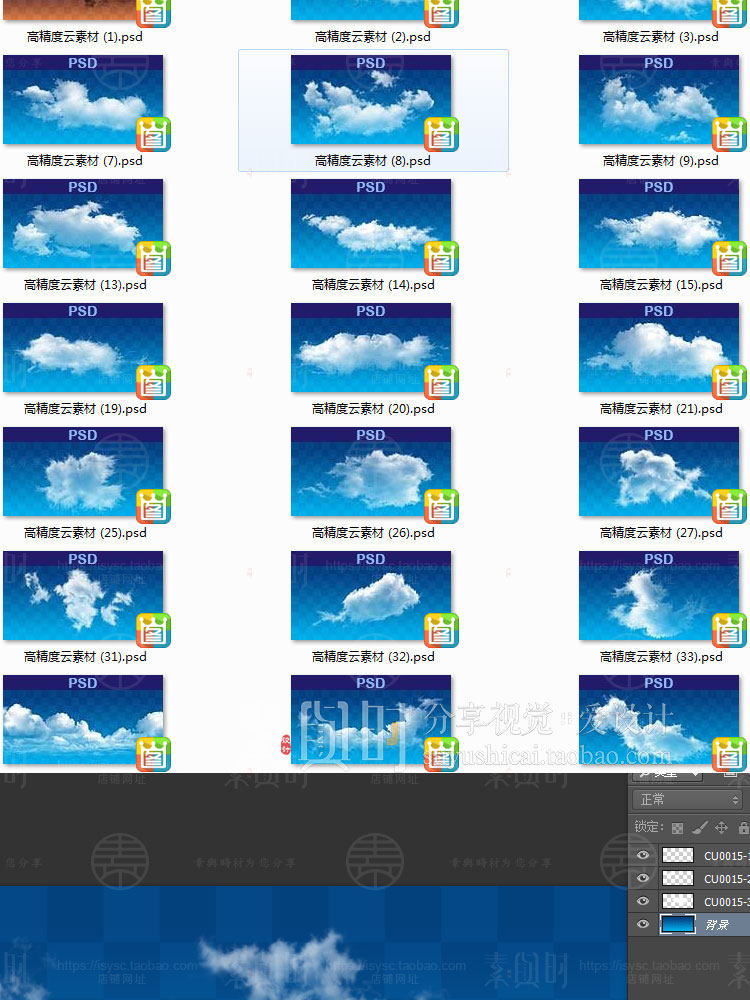Toggle lock all padlock icon
This screenshot has width=750, height=1000.
tap(744, 828)
